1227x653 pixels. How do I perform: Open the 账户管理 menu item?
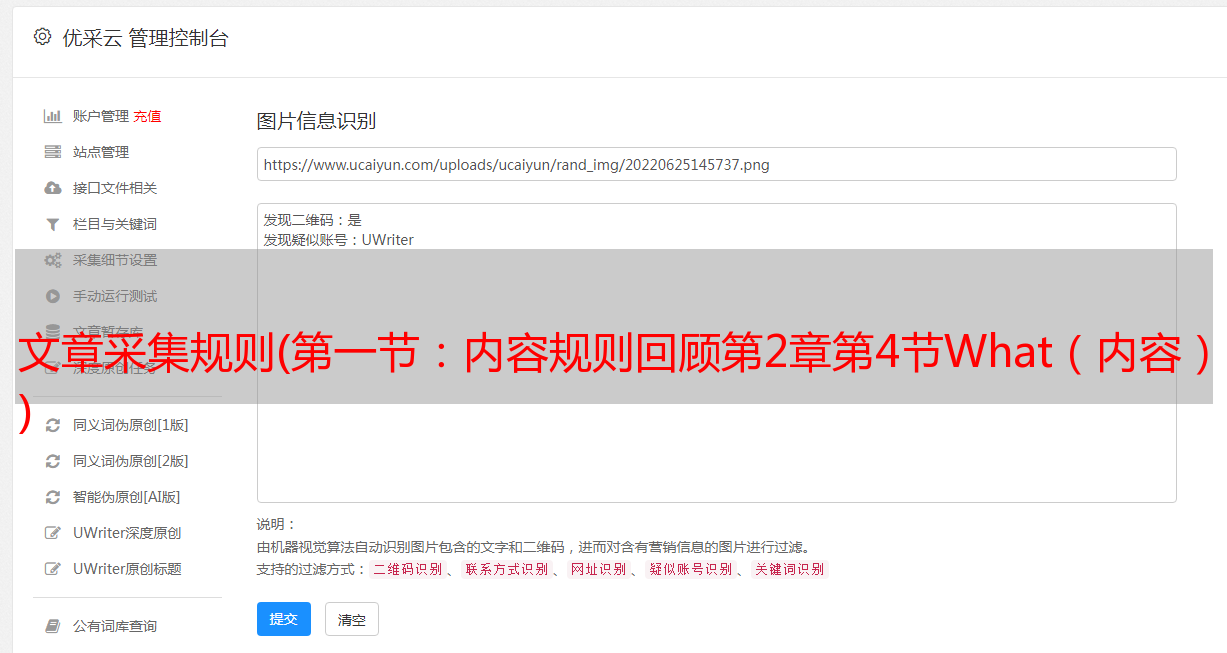click(101, 116)
